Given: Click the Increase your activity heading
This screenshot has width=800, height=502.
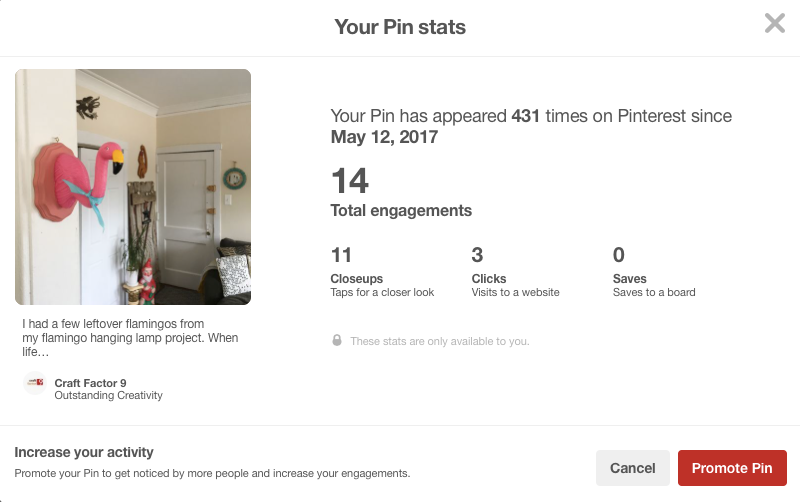Looking at the screenshot, I should coord(84,453).
